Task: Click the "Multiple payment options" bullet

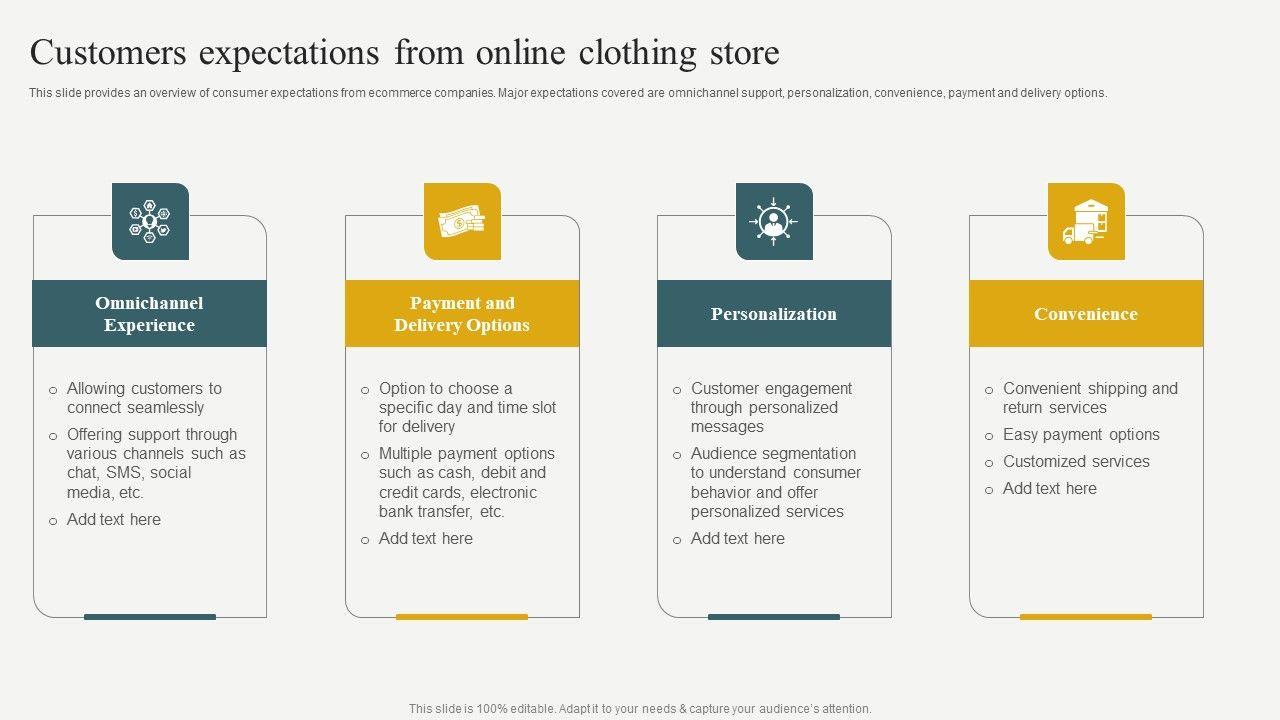Action: (x=467, y=482)
